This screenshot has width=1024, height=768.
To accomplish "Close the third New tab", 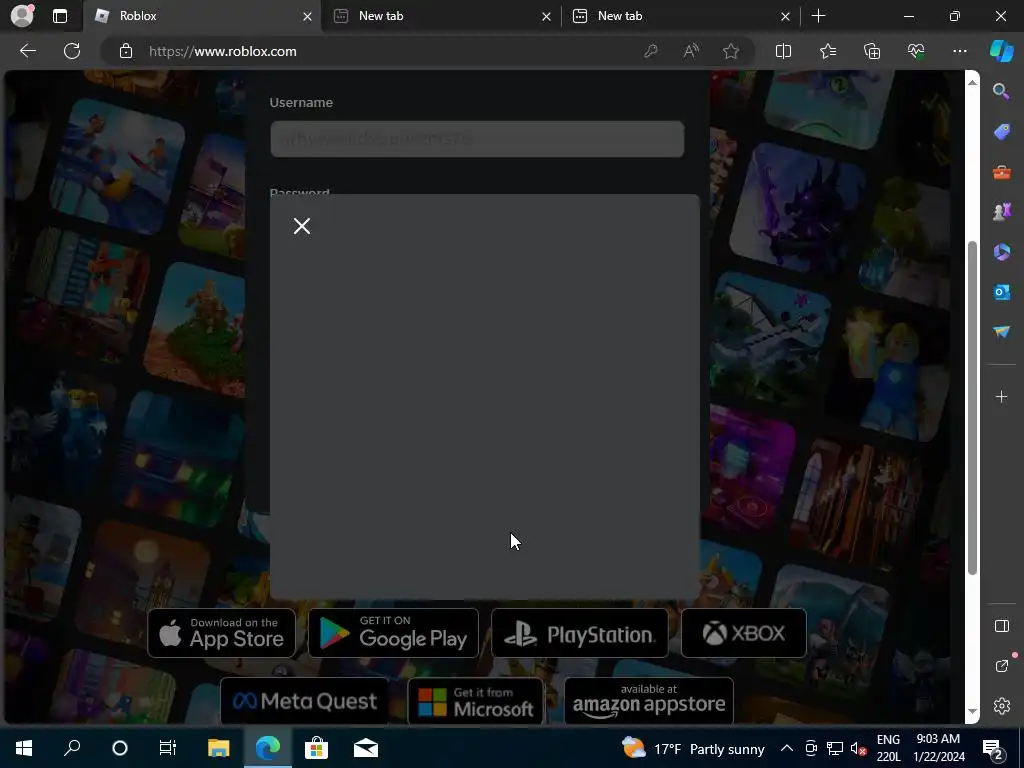I will click(785, 16).
